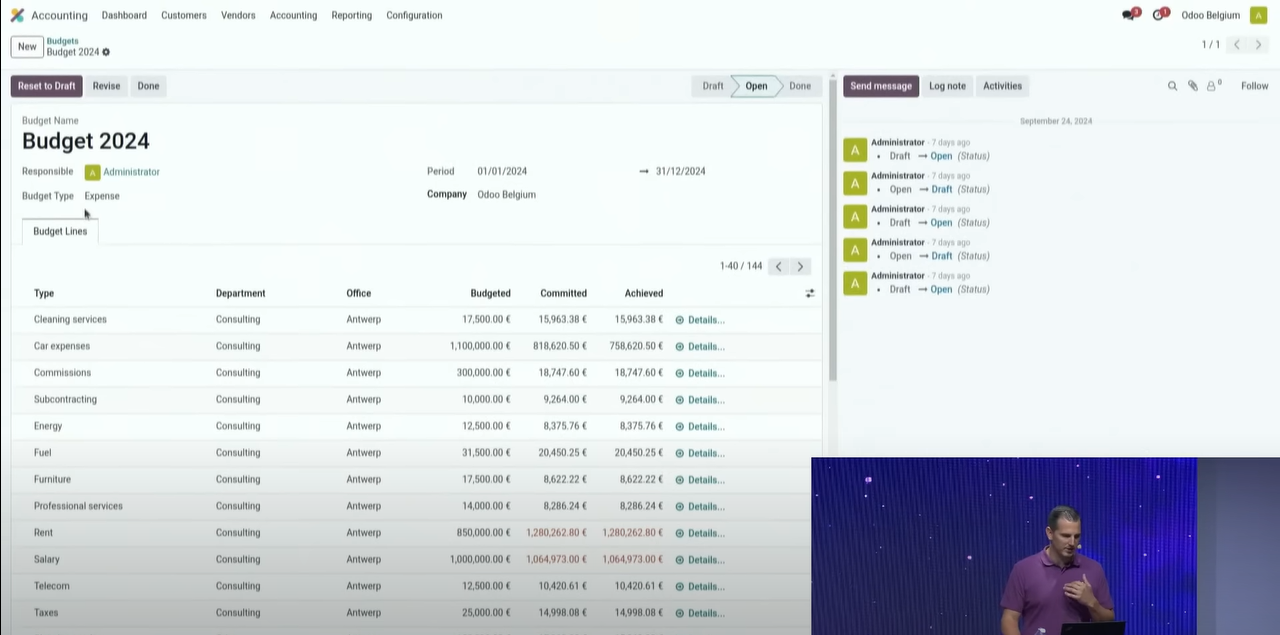Attach files with the paperclip icon
The width and height of the screenshot is (1280, 635).
[1192, 86]
